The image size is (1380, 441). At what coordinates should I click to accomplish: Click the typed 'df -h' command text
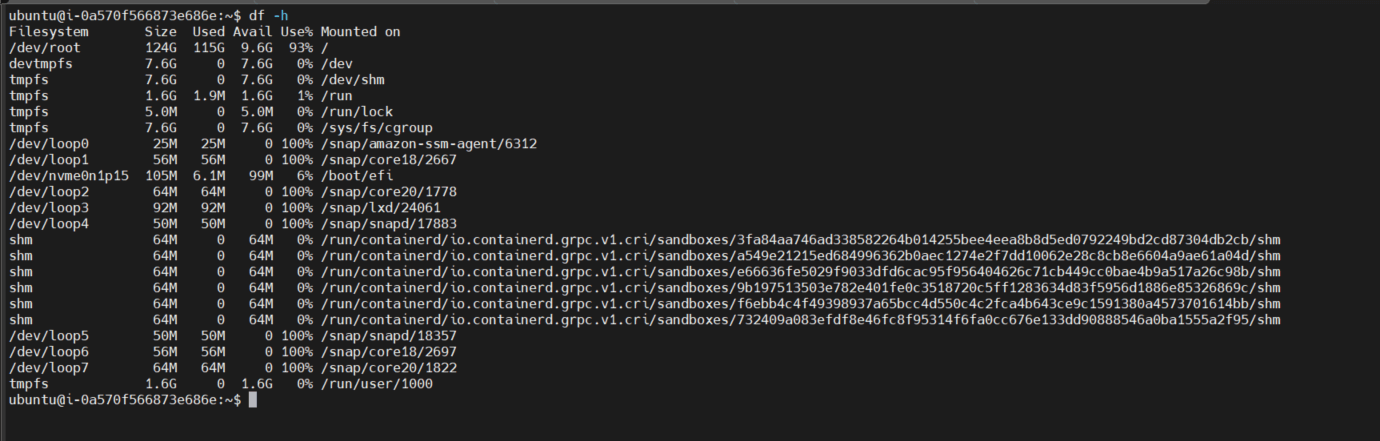[x=268, y=15]
